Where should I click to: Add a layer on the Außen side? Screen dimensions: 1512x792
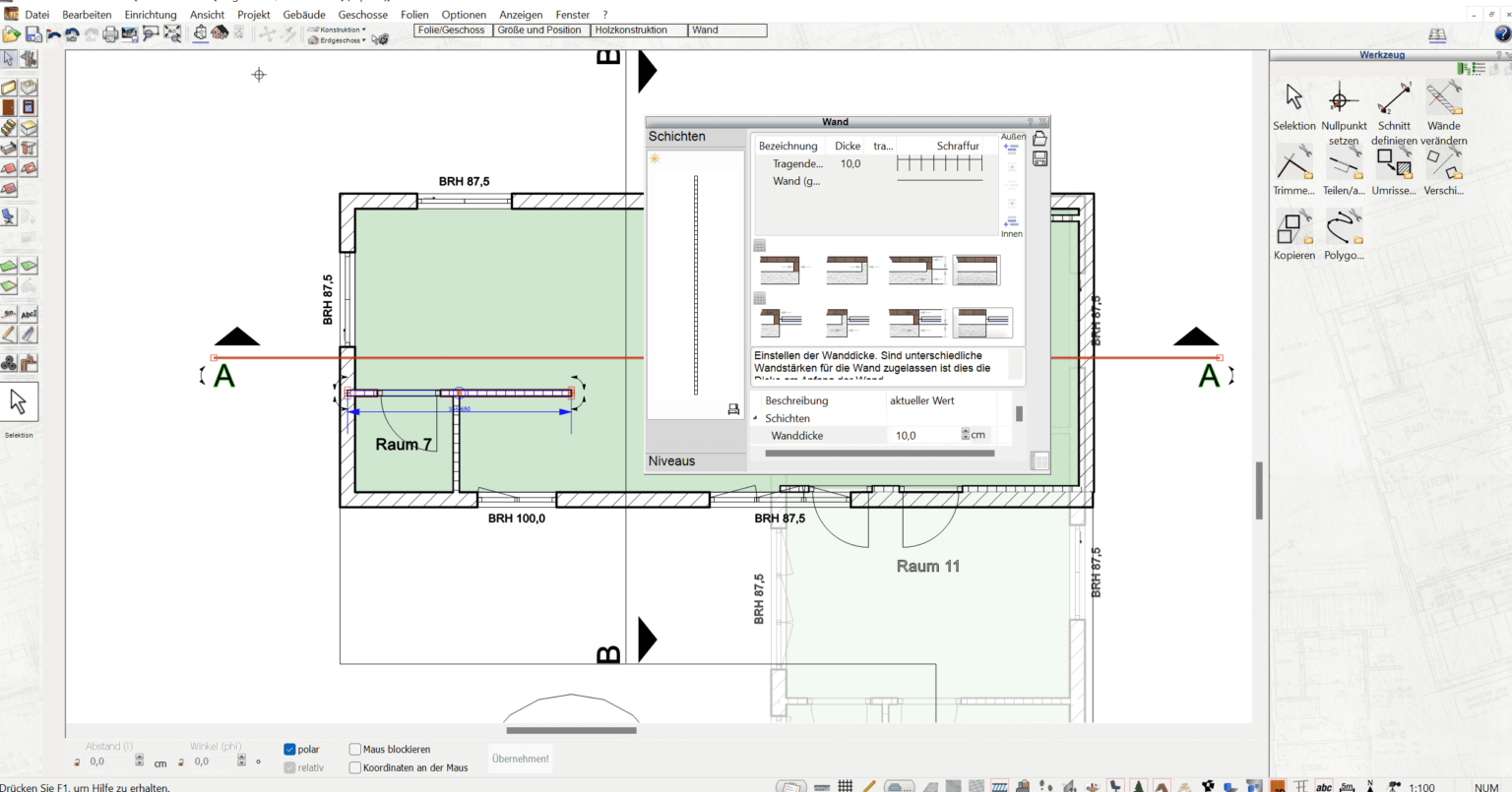(x=1011, y=150)
